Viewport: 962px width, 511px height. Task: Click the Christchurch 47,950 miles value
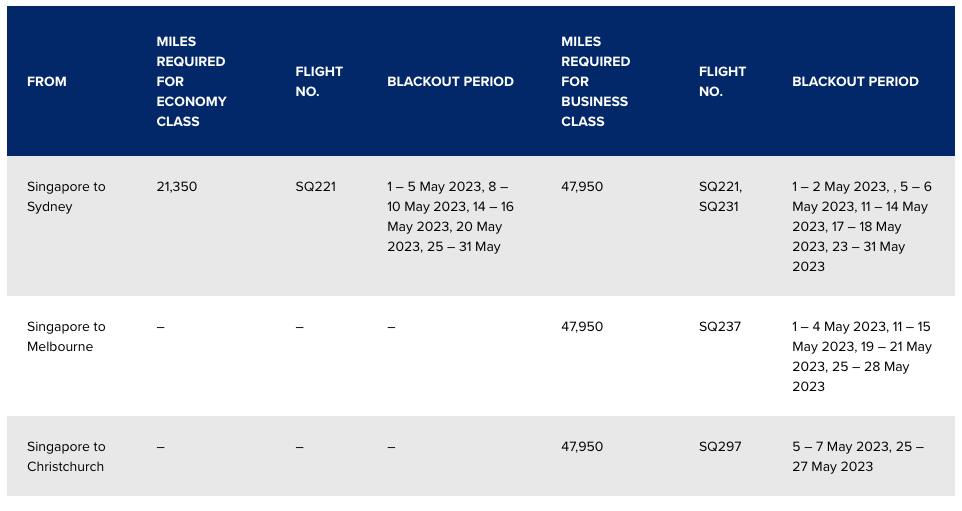pos(582,447)
